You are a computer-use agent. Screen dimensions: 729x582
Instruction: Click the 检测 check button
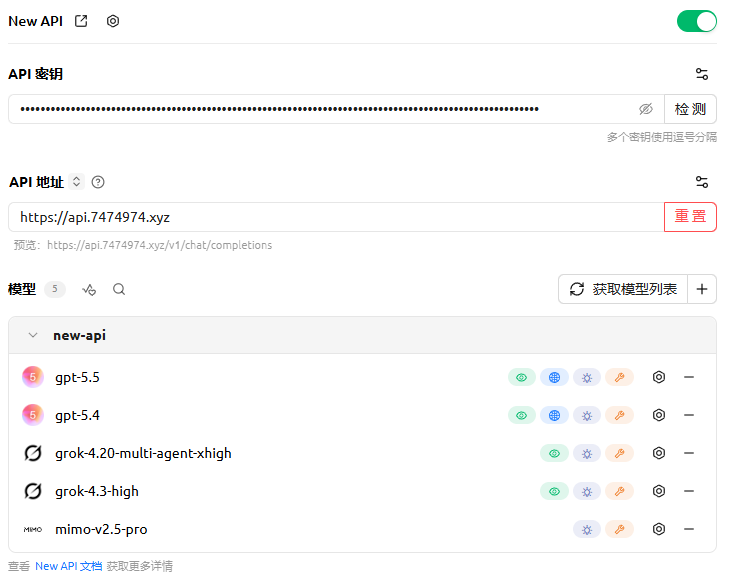click(x=690, y=109)
